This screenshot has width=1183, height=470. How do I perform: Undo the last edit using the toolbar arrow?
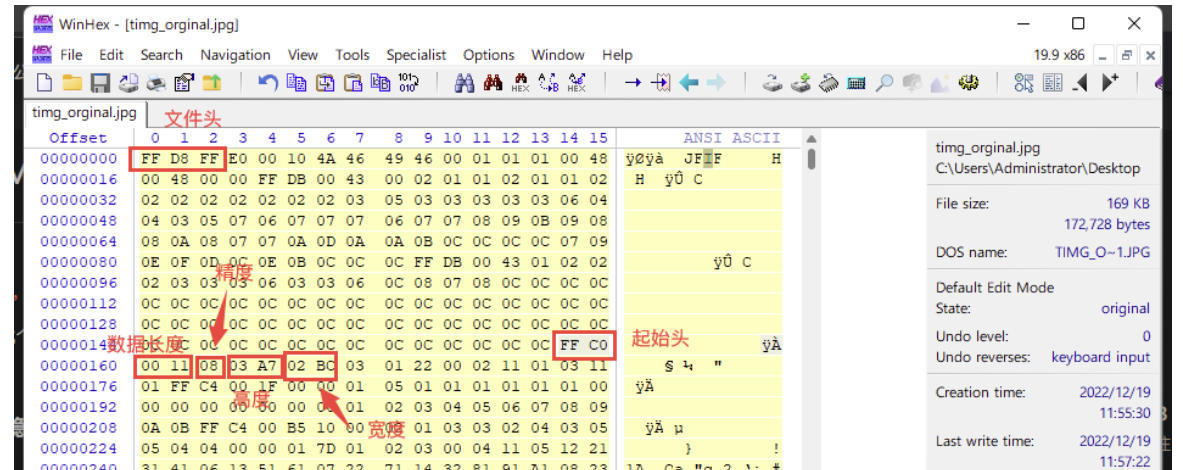coord(268,84)
